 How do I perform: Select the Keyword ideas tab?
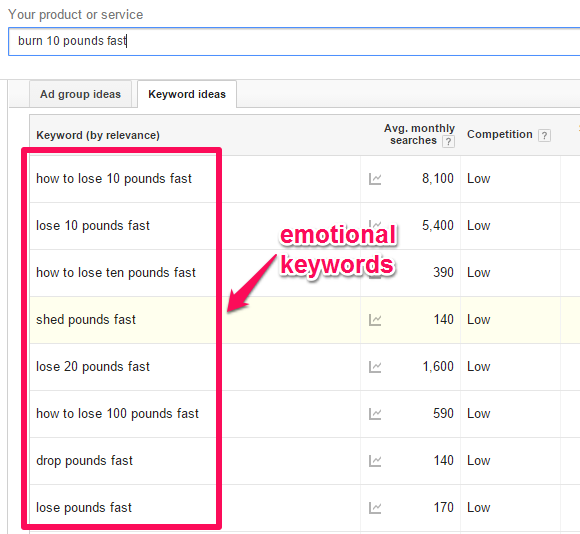(x=187, y=94)
